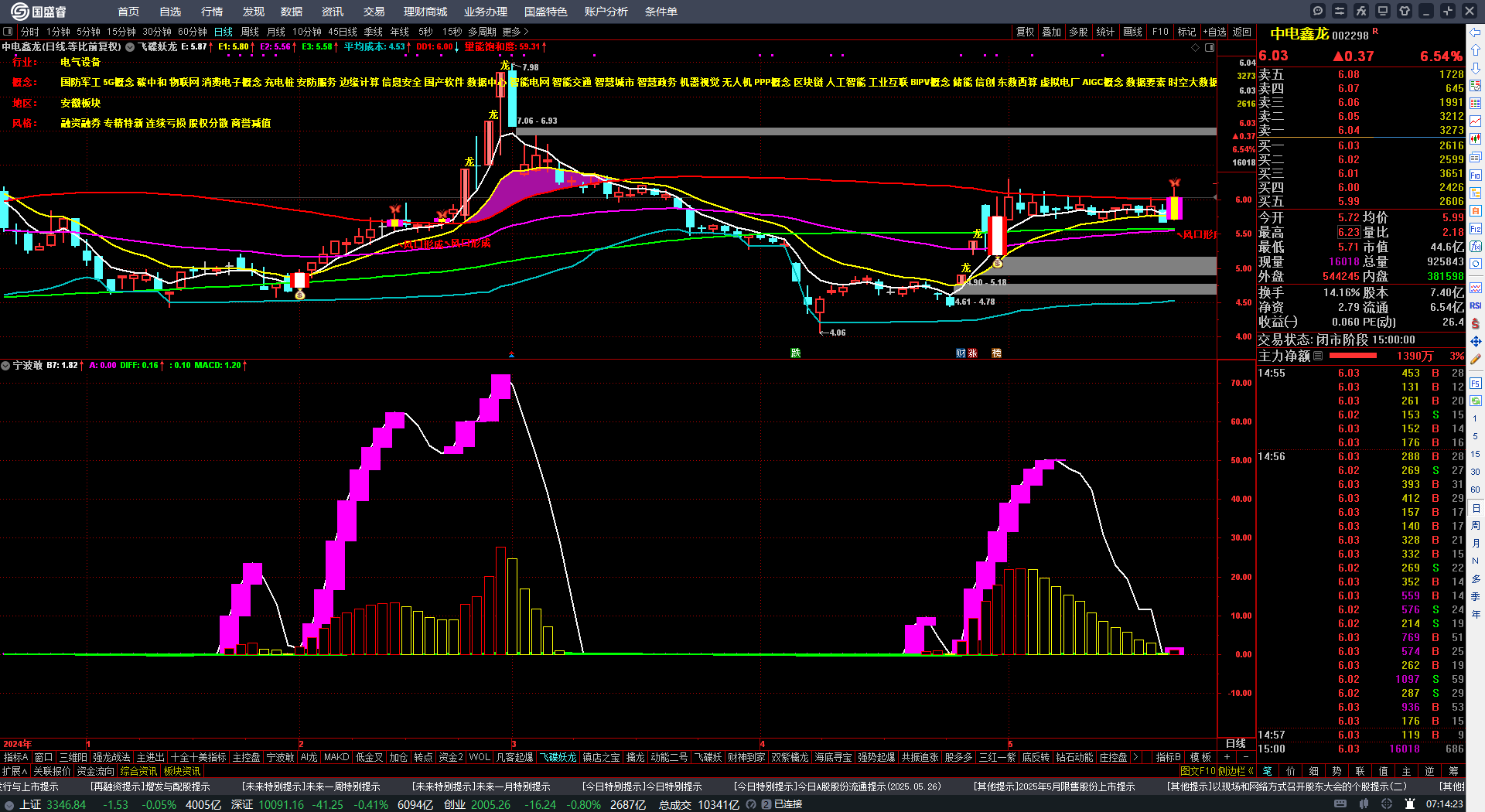Click the blue back arrow sidebar icon

click(1476, 32)
